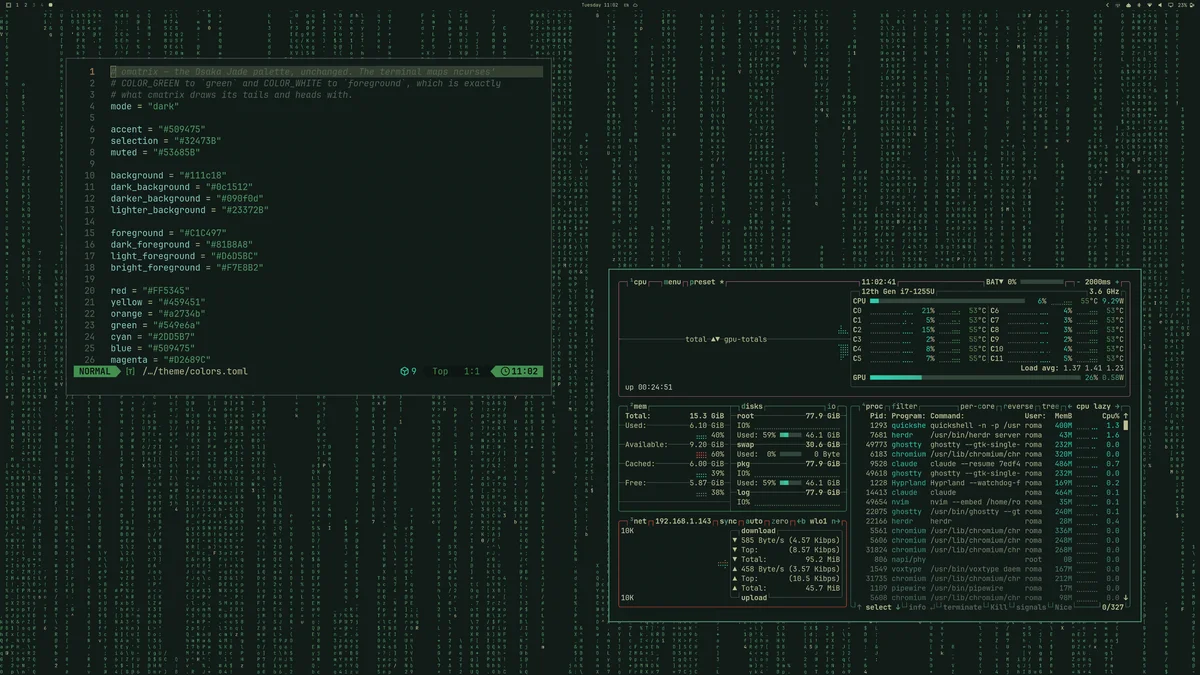Toggle network sync scaling
Screen dimensions: 1200x675
click(x=728, y=521)
